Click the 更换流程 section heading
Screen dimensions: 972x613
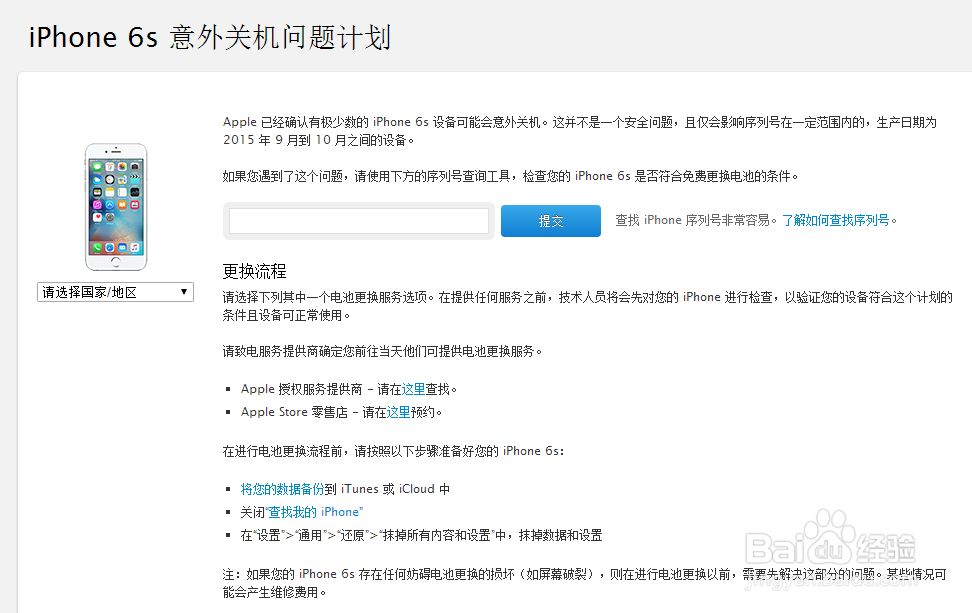pyautogui.click(x=254, y=271)
